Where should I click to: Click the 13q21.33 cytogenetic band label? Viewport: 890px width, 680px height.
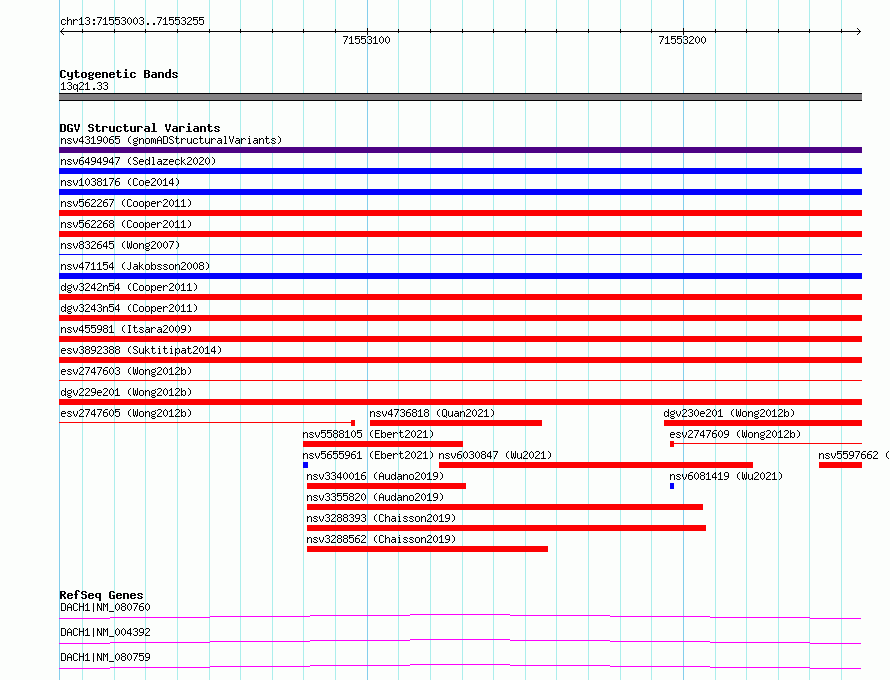click(84, 86)
